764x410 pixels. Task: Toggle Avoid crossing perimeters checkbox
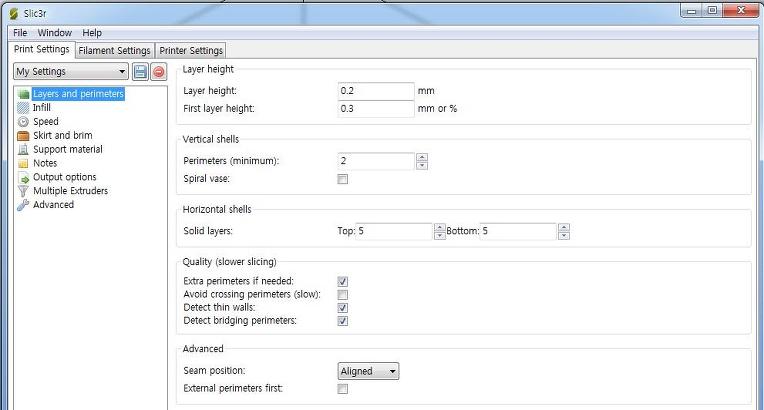click(343, 294)
